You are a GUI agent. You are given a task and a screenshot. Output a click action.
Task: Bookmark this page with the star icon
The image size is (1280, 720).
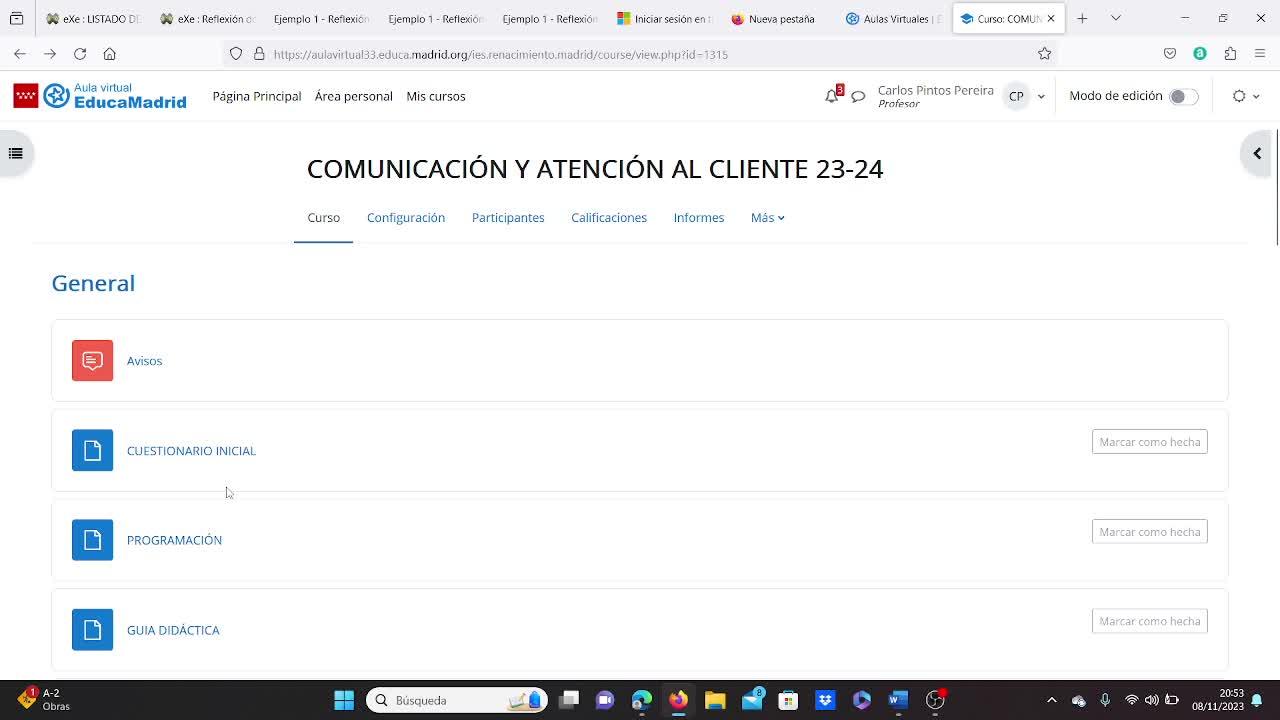(1044, 54)
